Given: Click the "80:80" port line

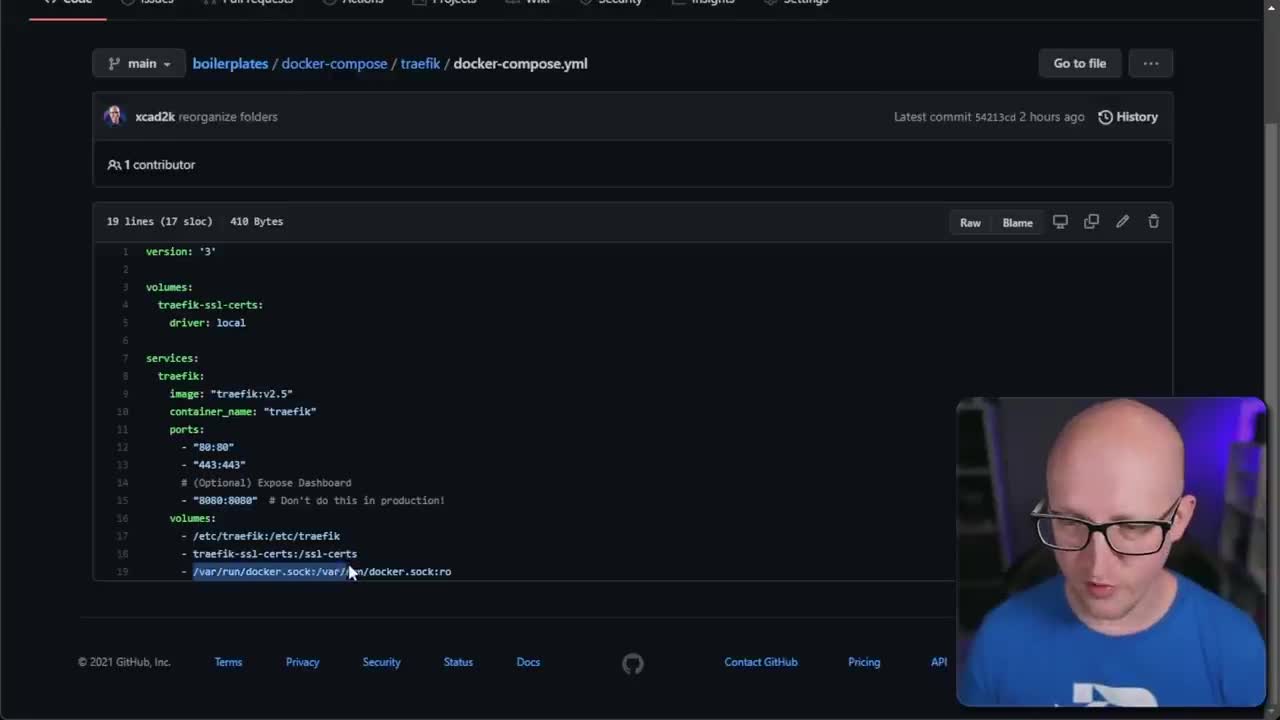Looking at the screenshot, I should [207, 447].
